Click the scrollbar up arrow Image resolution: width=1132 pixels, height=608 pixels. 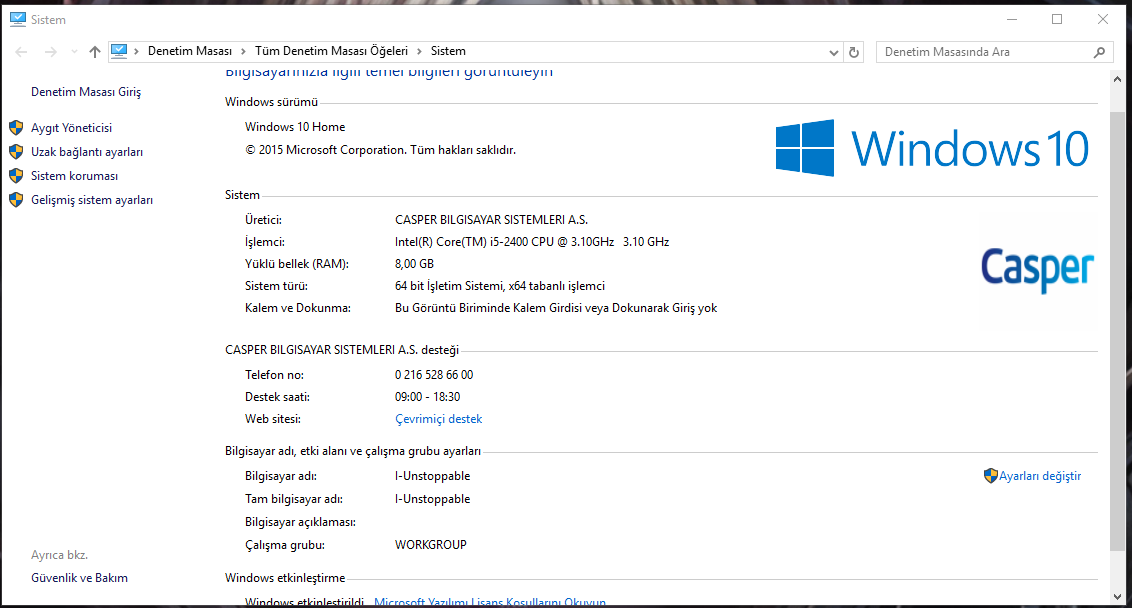tap(1117, 79)
